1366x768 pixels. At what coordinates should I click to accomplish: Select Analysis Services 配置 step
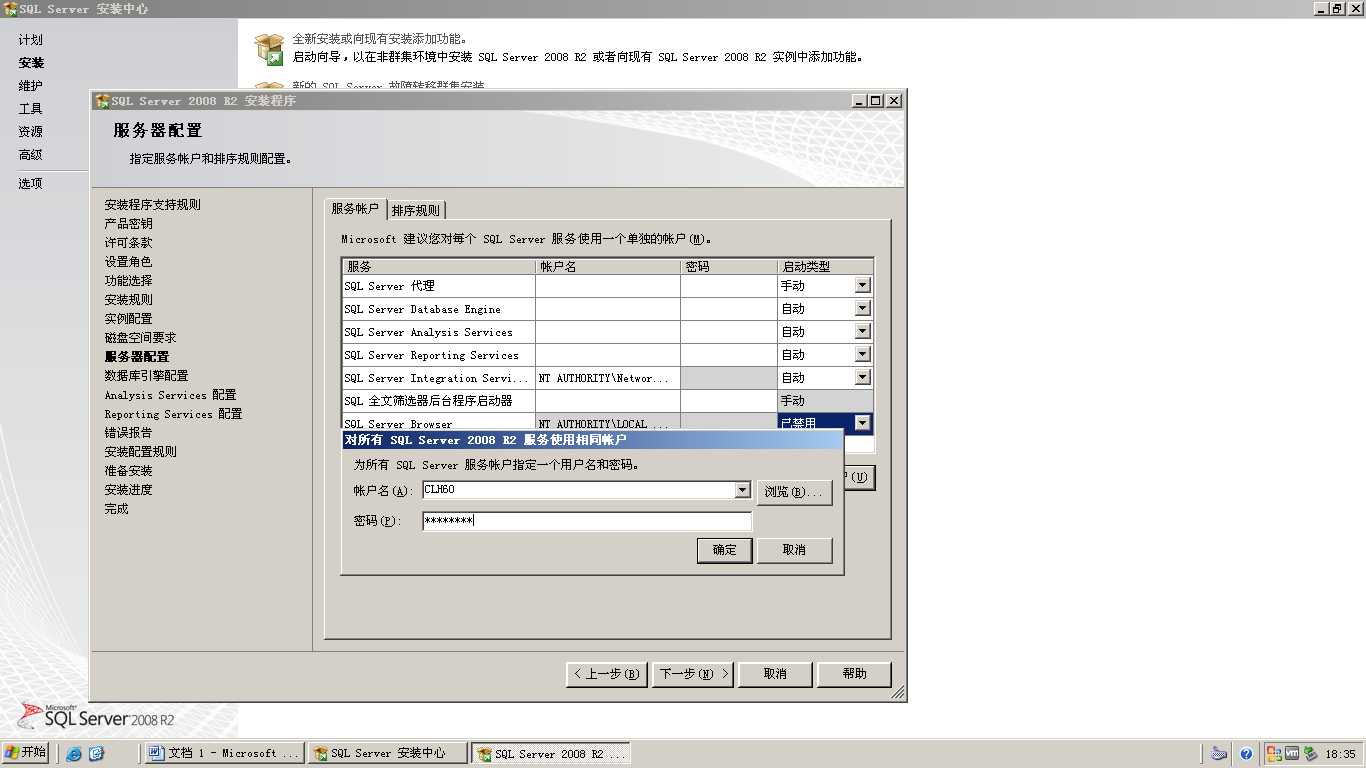[170, 395]
